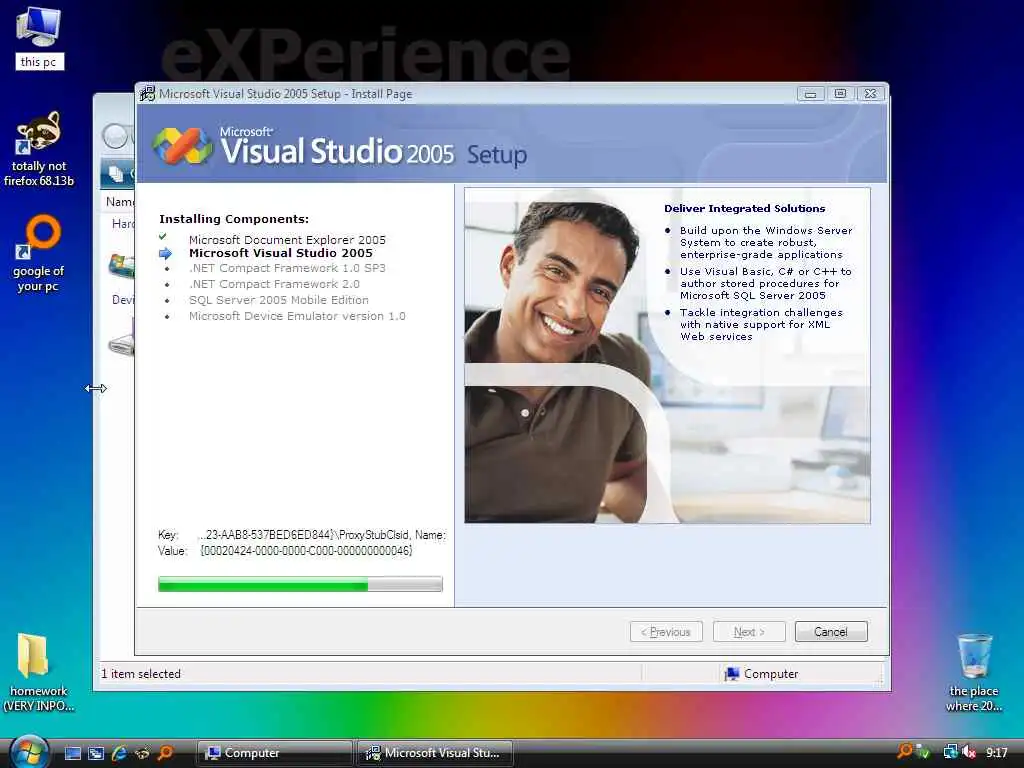The height and width of the screenshot is (768, 1024).
Task: Open the network tray icon
Action: [950, 752]
